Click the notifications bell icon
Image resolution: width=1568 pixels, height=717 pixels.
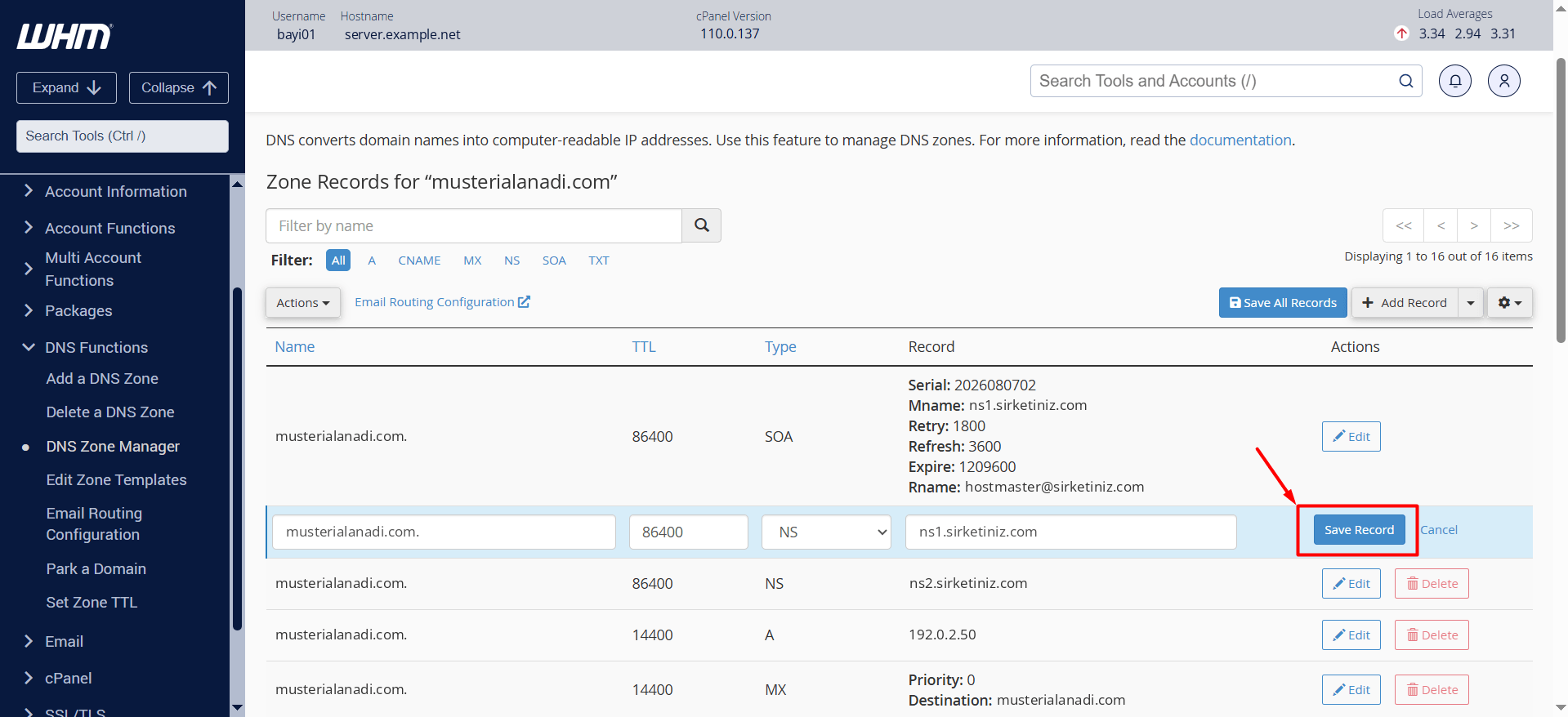pos(1454,81)
